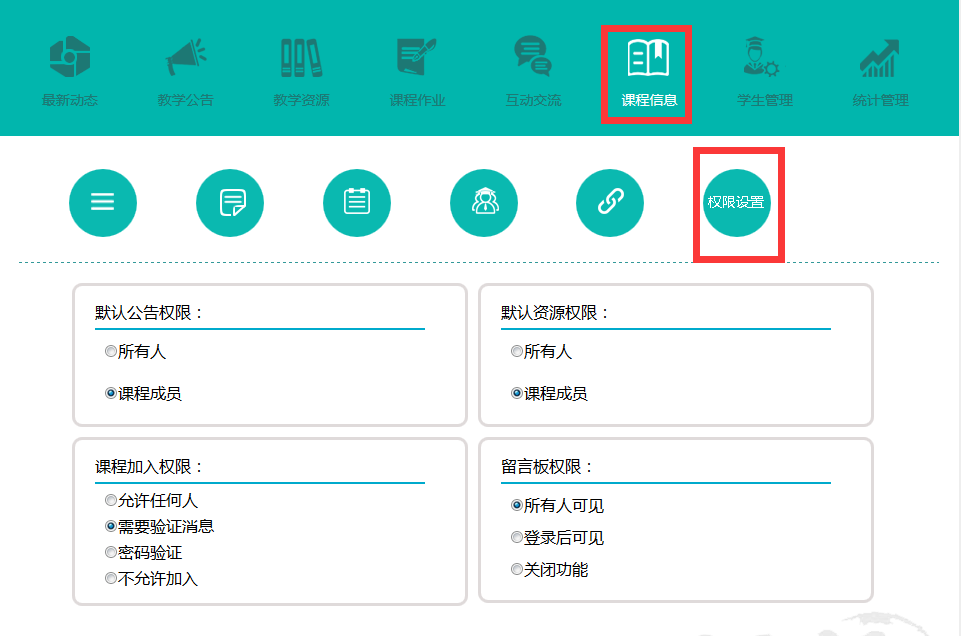The image size is (961, 636).
Task: Select 所有人 under 默认公告权限
Action: click(x=111, y=352)
